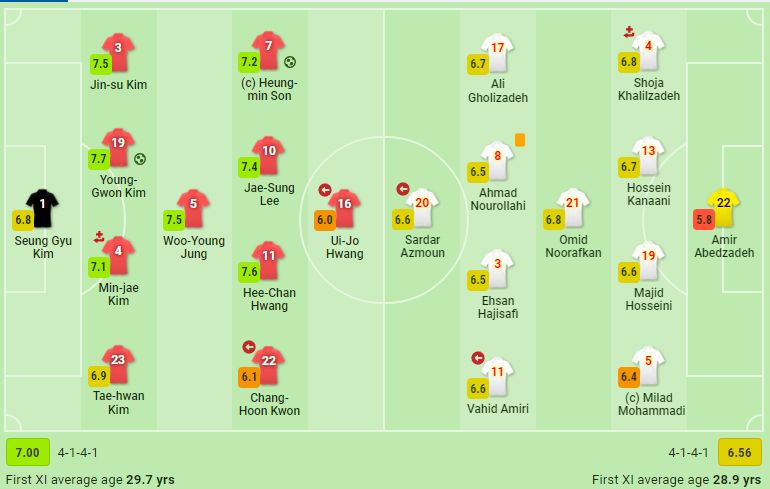Click Heung-min Son's red jersey icon
The width and height of the screenshot is (770, 489).
[268, 48]
